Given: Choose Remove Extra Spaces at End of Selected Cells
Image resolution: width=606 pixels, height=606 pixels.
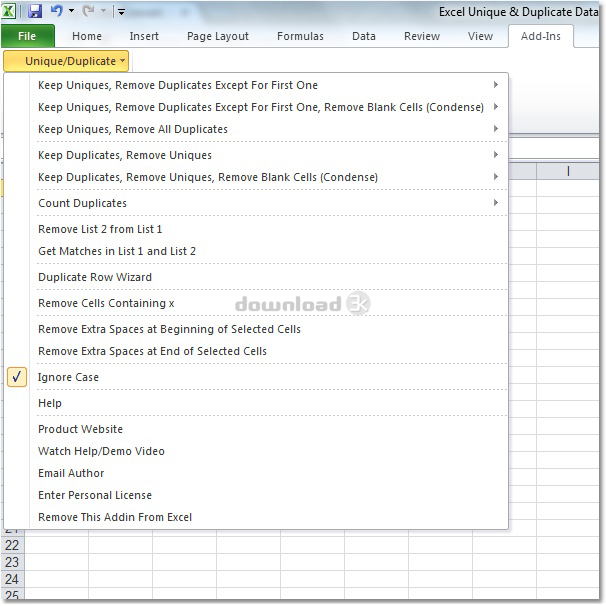Looking at the screenshot, I should click(x=152, y=351).
